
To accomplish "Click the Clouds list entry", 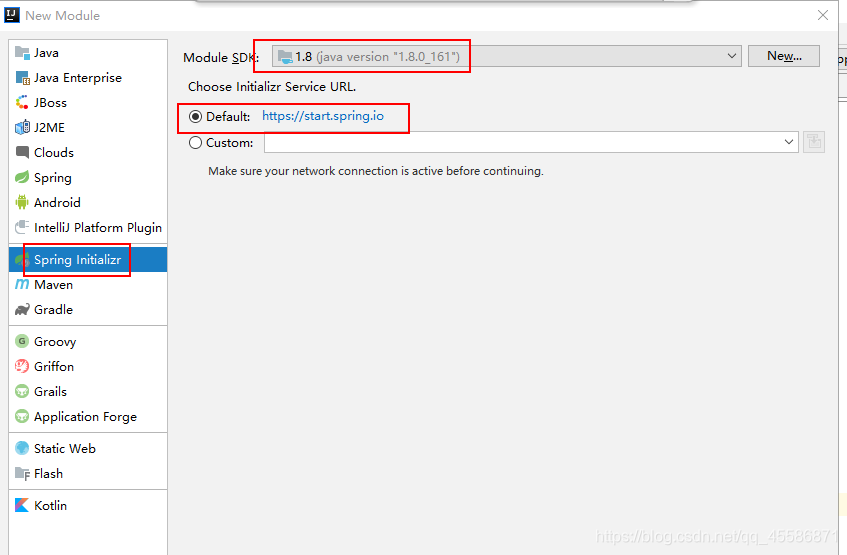I will point(88,152).
